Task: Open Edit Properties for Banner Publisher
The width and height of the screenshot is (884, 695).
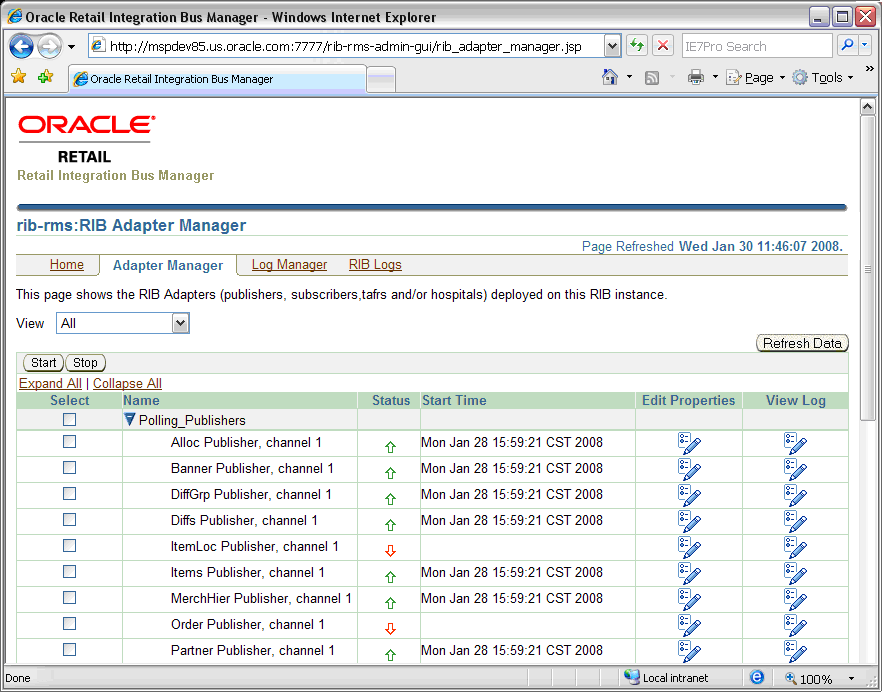Action: coord(689,470)
